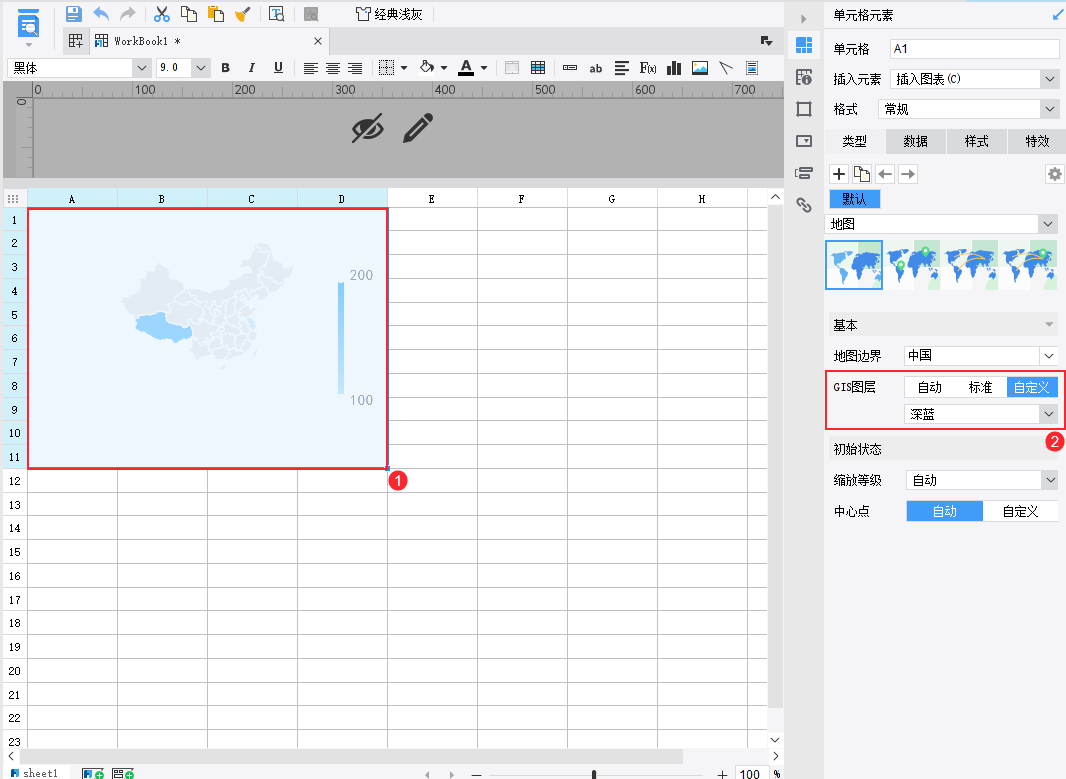The width and height of the screenshot is (1066, 779).
Task: Toggle the crossed-eye visibility icon
Action: point(368,128)
